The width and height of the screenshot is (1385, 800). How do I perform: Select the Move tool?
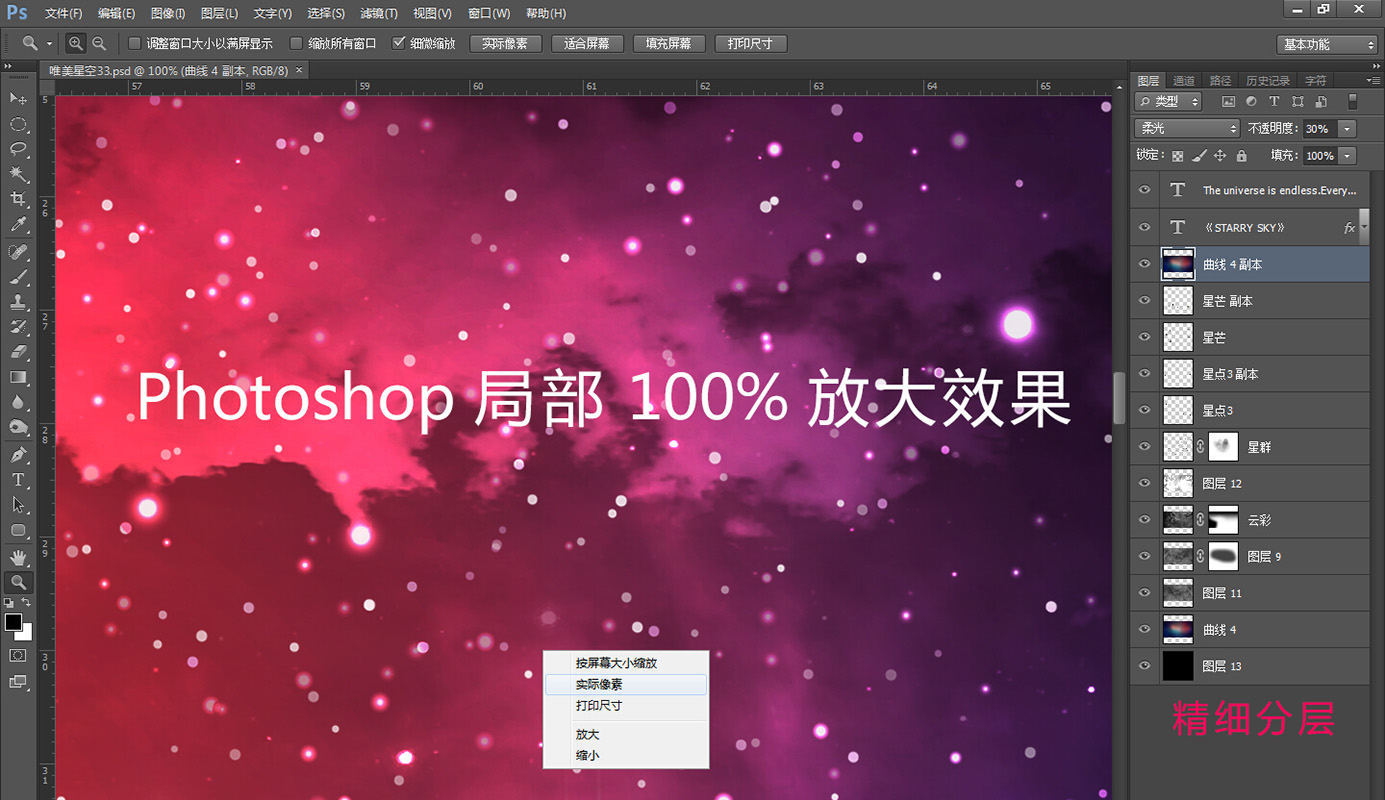click(18, 98)
